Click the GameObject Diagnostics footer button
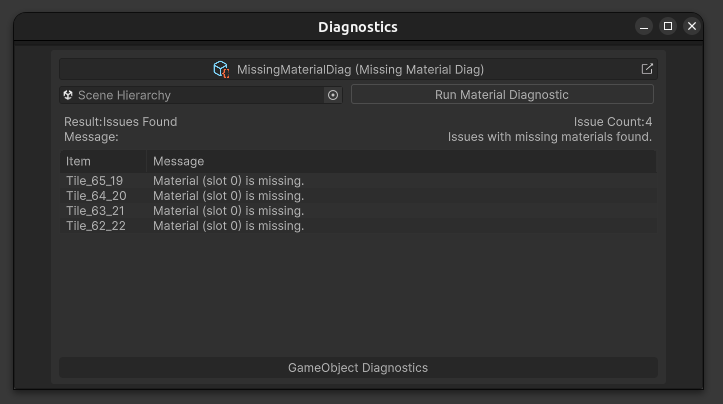Viewport: 723px width, 404px height. (x=358, y=368)
